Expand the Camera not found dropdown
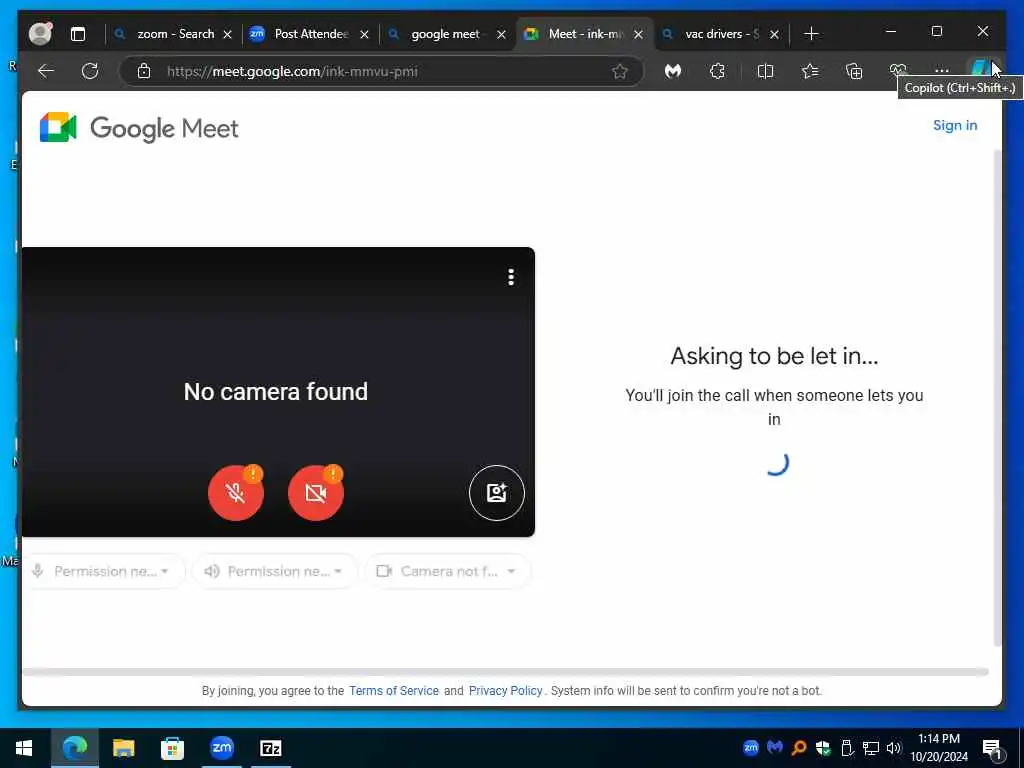 click(x=447, y=571)
